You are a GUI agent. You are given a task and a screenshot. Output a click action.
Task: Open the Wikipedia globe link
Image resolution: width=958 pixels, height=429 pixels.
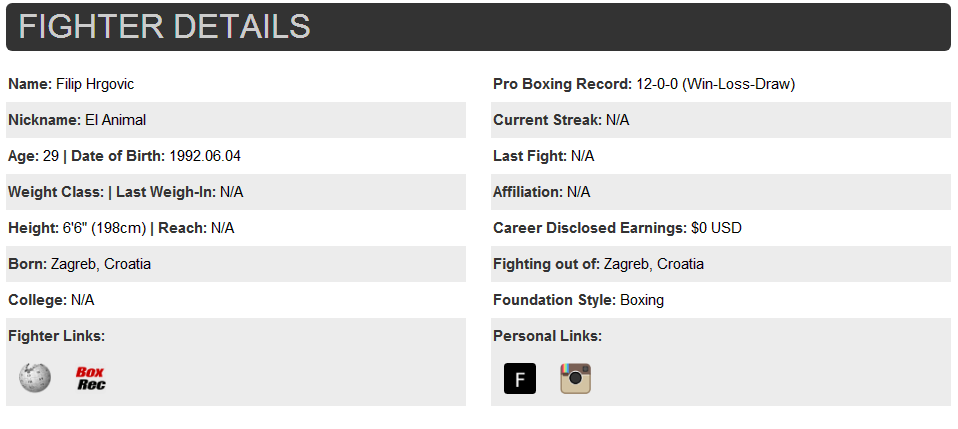(35, 378)
